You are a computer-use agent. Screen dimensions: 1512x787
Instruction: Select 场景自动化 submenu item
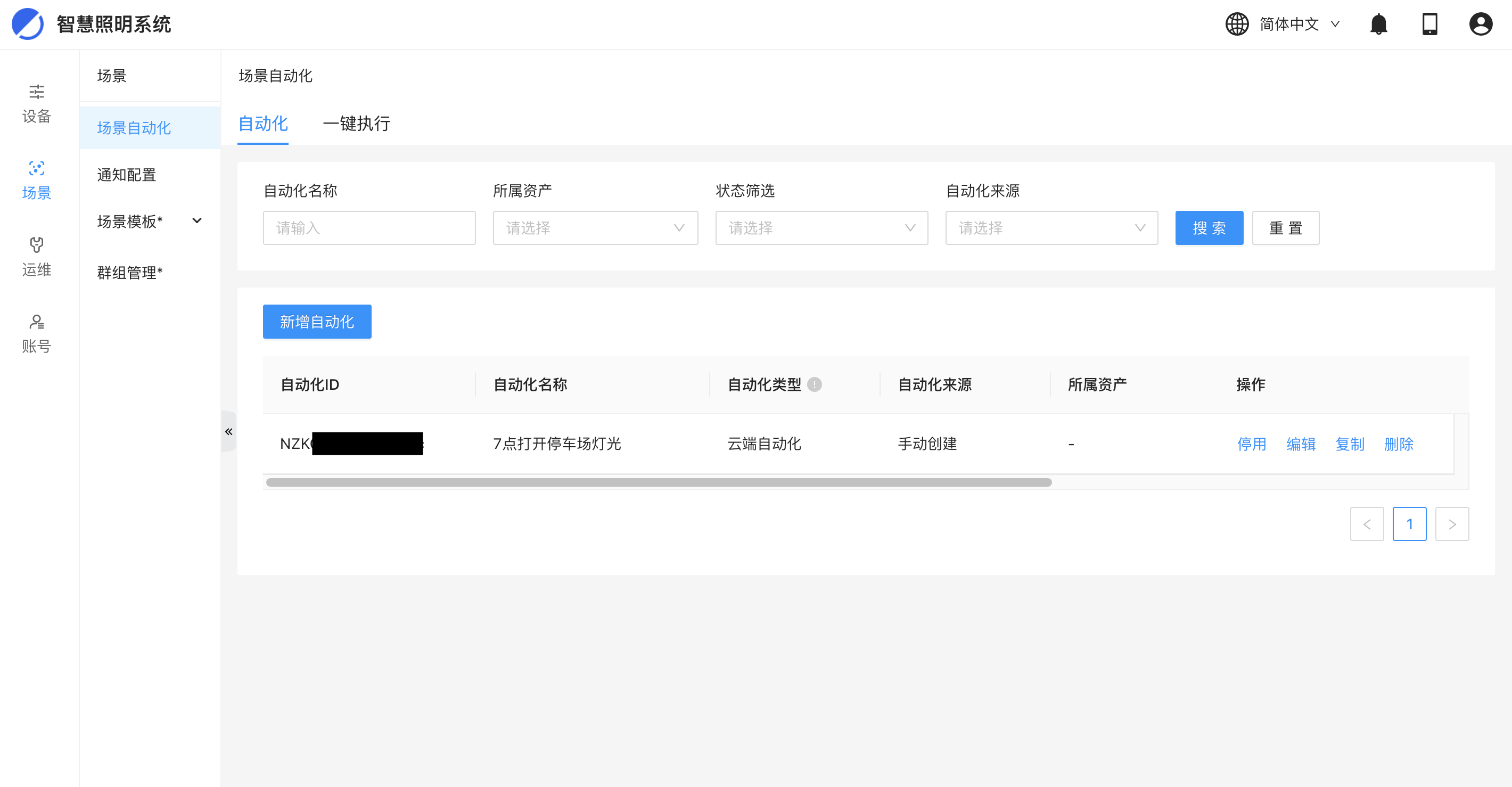point(150,127)
